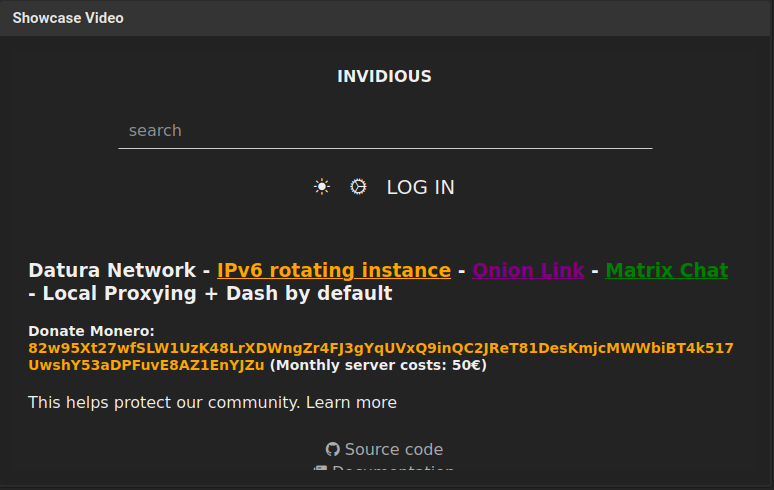The image size is (774, 490).
Task: Click the GitHub icon beside Source code
Action: click(x=333, y=450)
